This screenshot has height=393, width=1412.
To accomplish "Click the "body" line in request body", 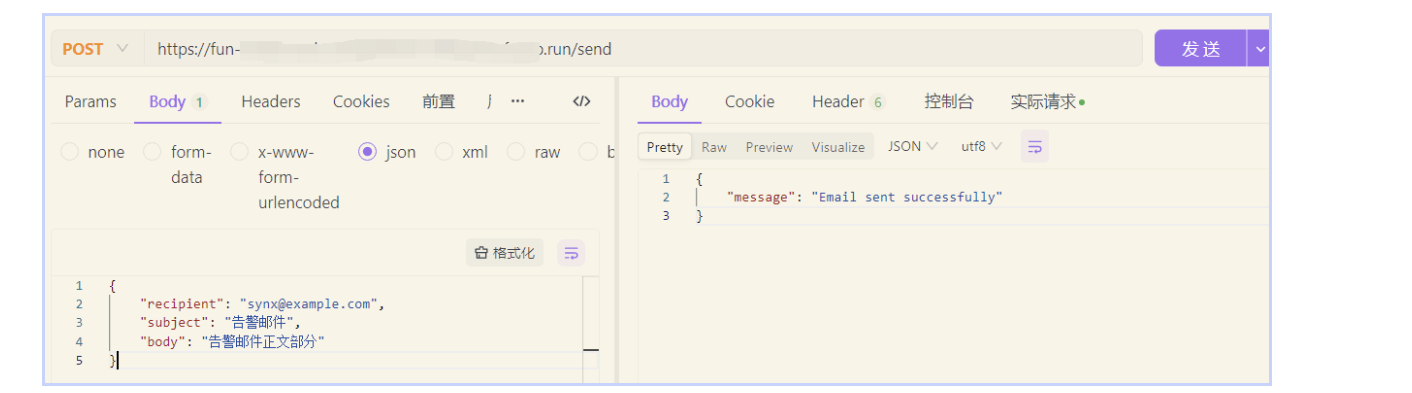I will coord(233,342).
